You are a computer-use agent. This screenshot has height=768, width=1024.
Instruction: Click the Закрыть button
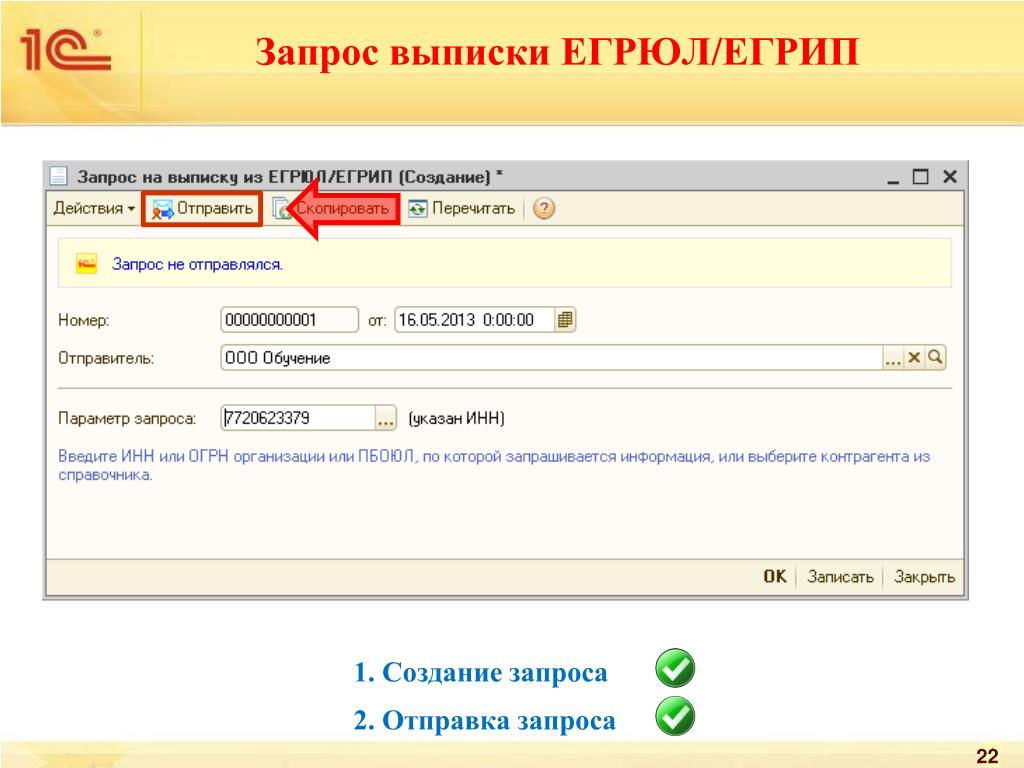pos(924,577)
